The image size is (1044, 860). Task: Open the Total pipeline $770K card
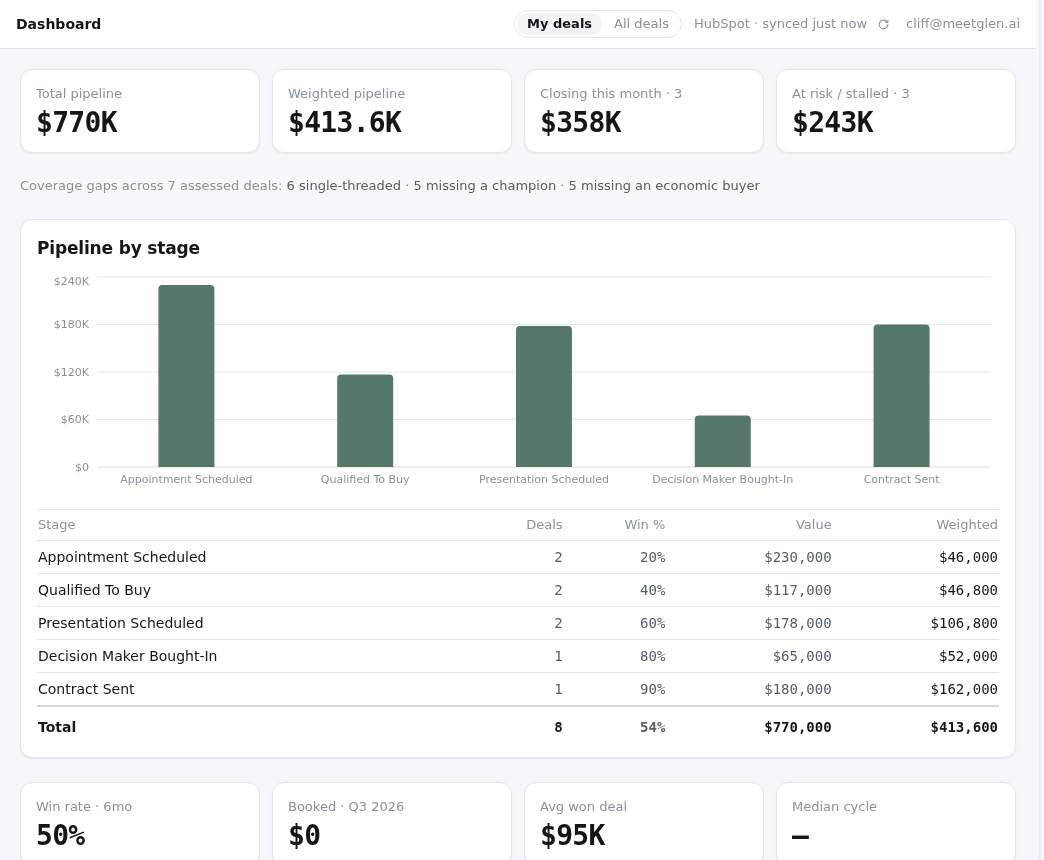pos(140,111)
